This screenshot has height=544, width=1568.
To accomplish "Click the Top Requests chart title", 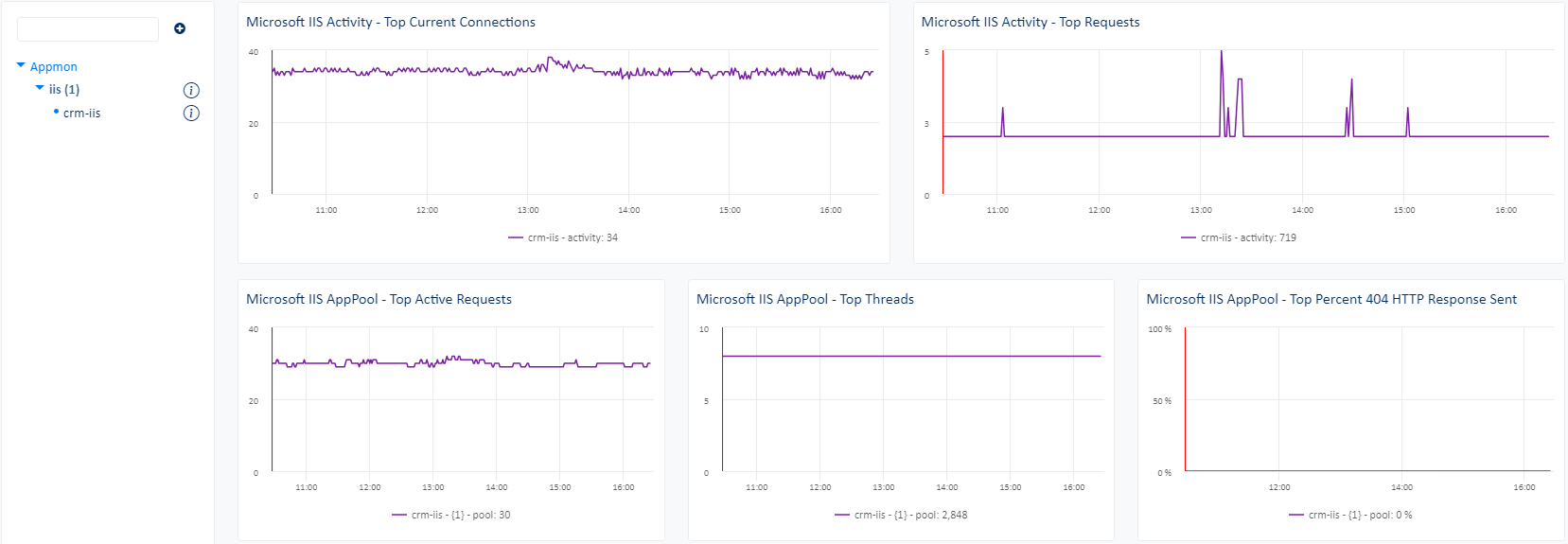I will pos(1030,22).
